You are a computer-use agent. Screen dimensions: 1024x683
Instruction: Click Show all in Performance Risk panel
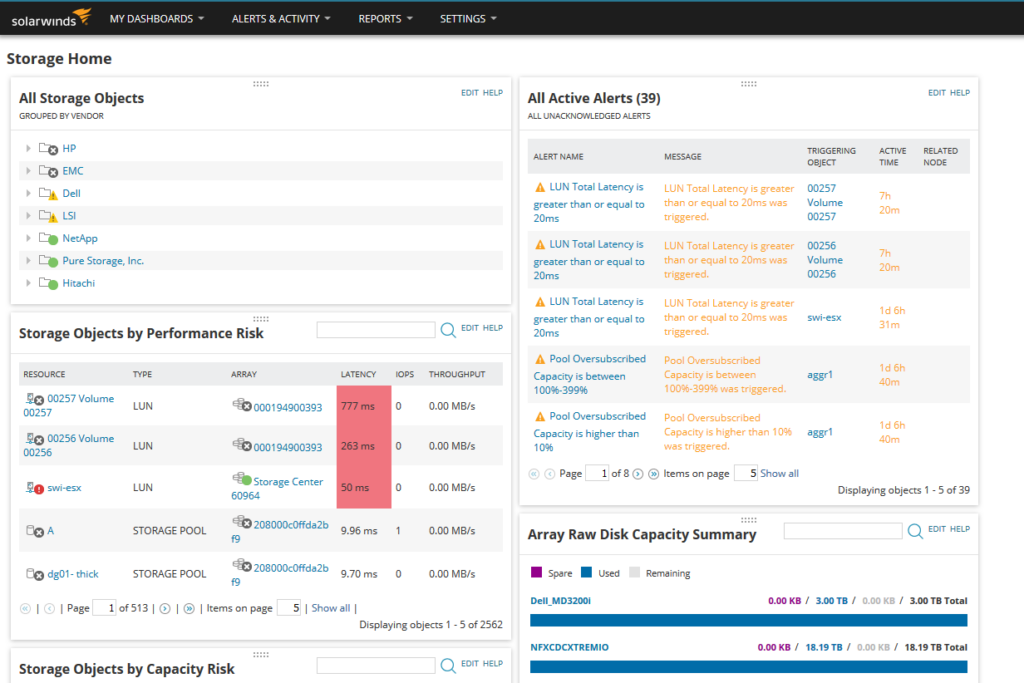330,608
